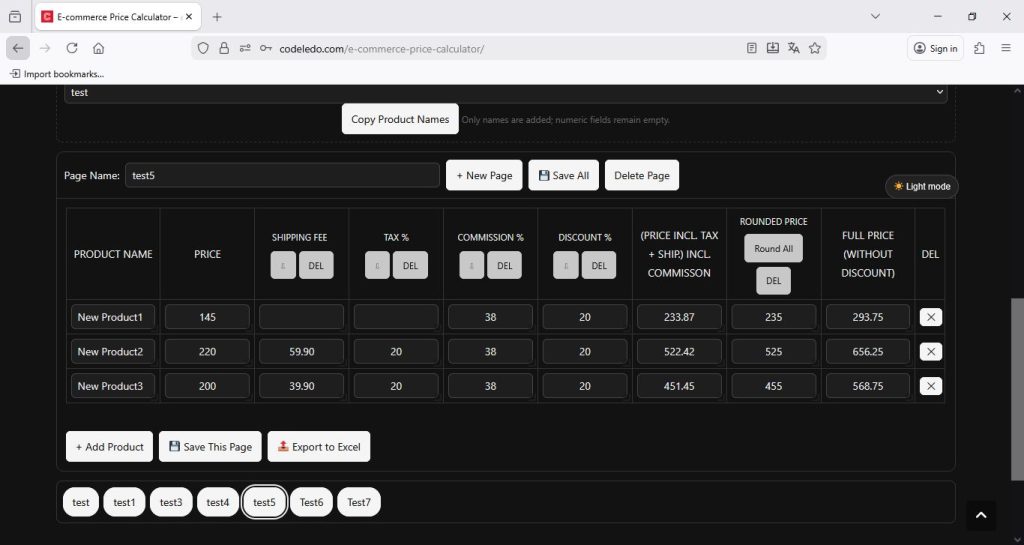Open the browser translate page icon
The width and height of the screenshot is (1024, 545).
pyautogui.click(x=794, y=48)
